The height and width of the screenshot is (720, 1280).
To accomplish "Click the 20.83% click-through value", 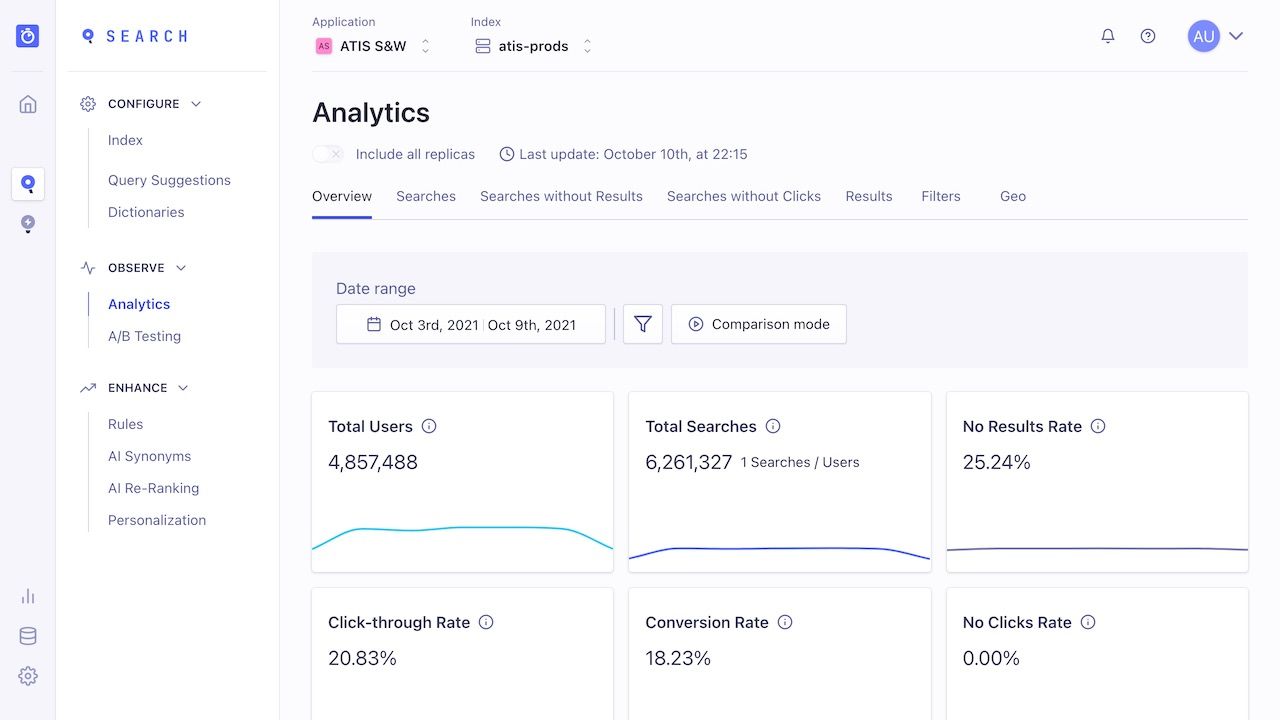I will point(362,658).
